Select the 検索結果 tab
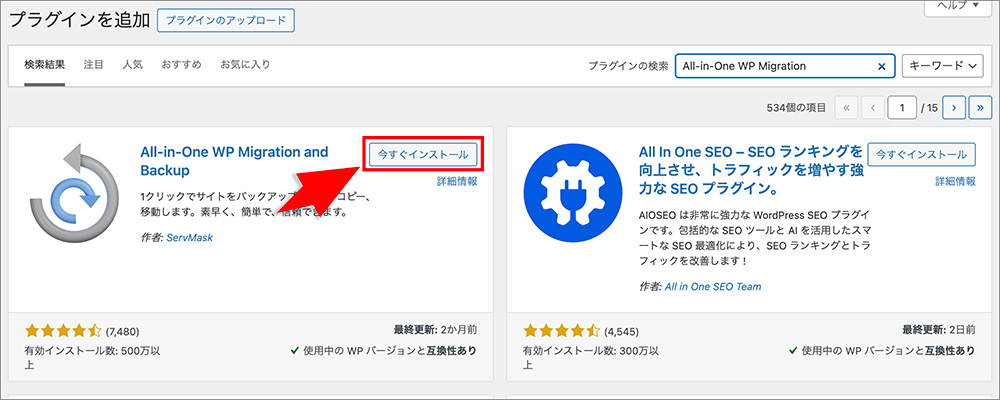 coord(45,64)
